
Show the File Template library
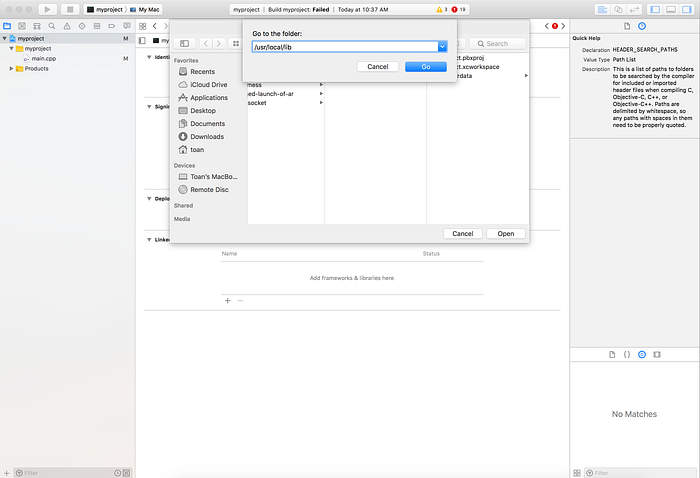coord(612,354)
